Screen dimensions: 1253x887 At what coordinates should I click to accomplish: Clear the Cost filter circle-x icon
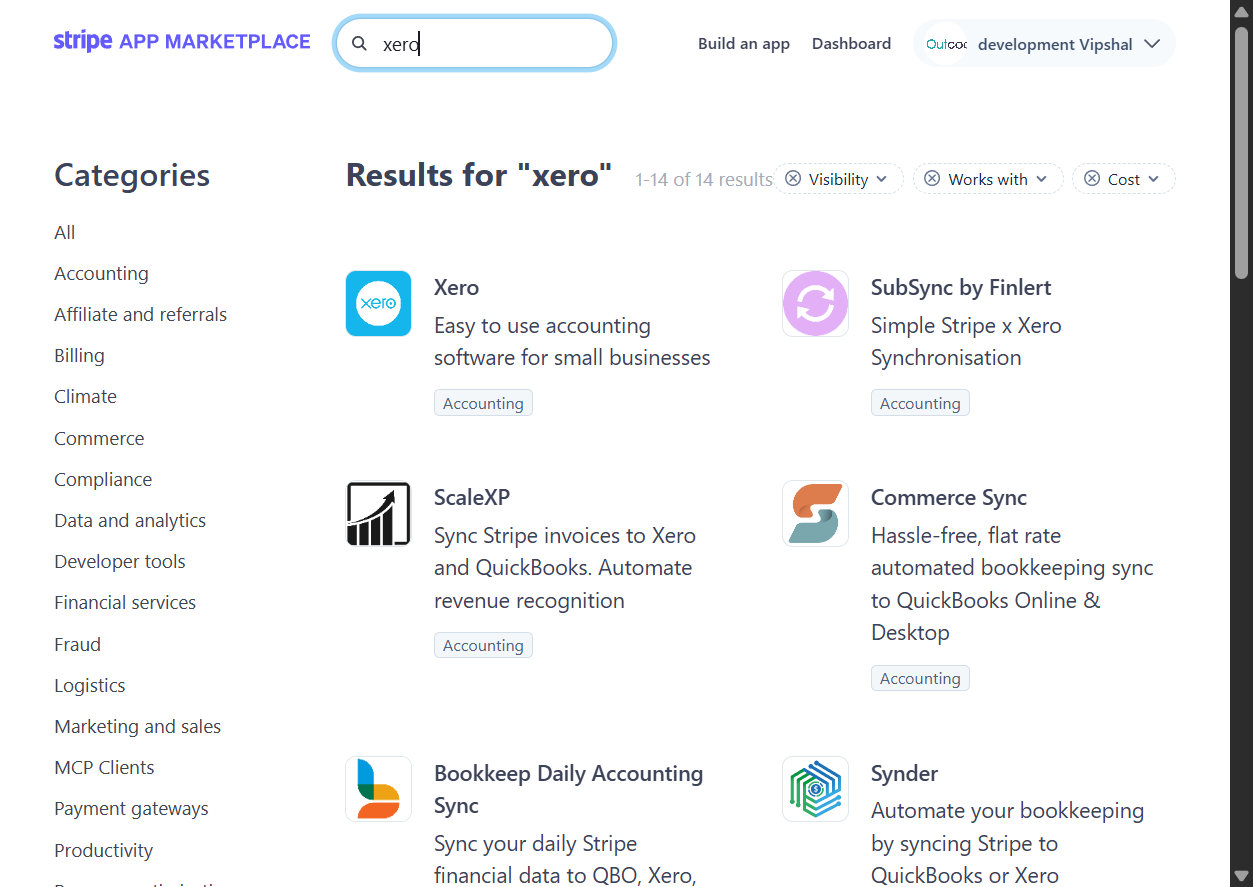pos(1092,179)
